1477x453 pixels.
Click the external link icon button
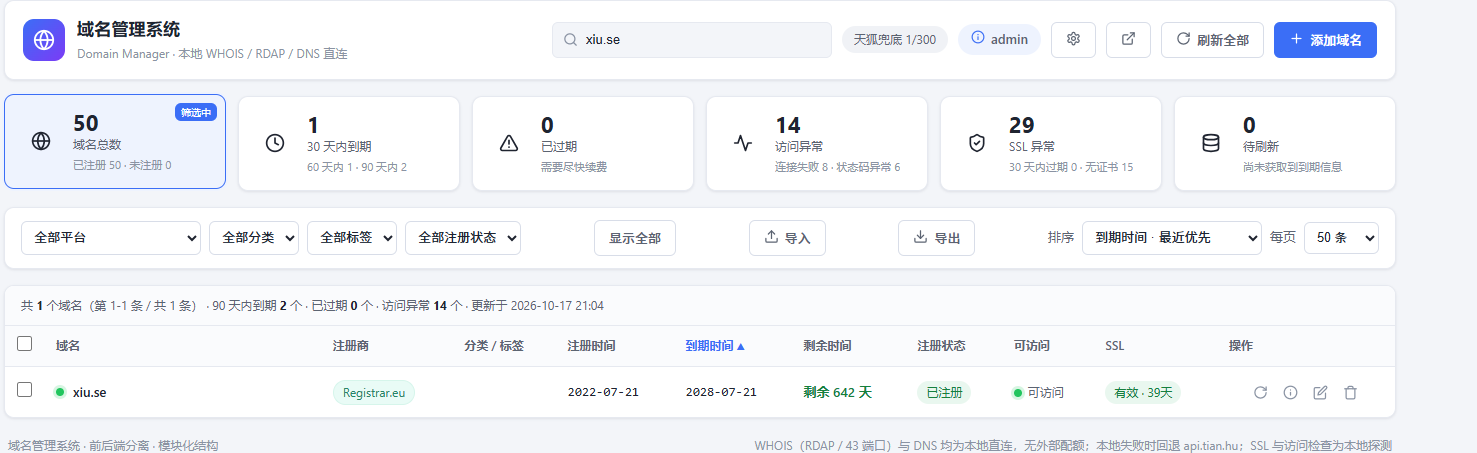click(x=1128, y=40)
